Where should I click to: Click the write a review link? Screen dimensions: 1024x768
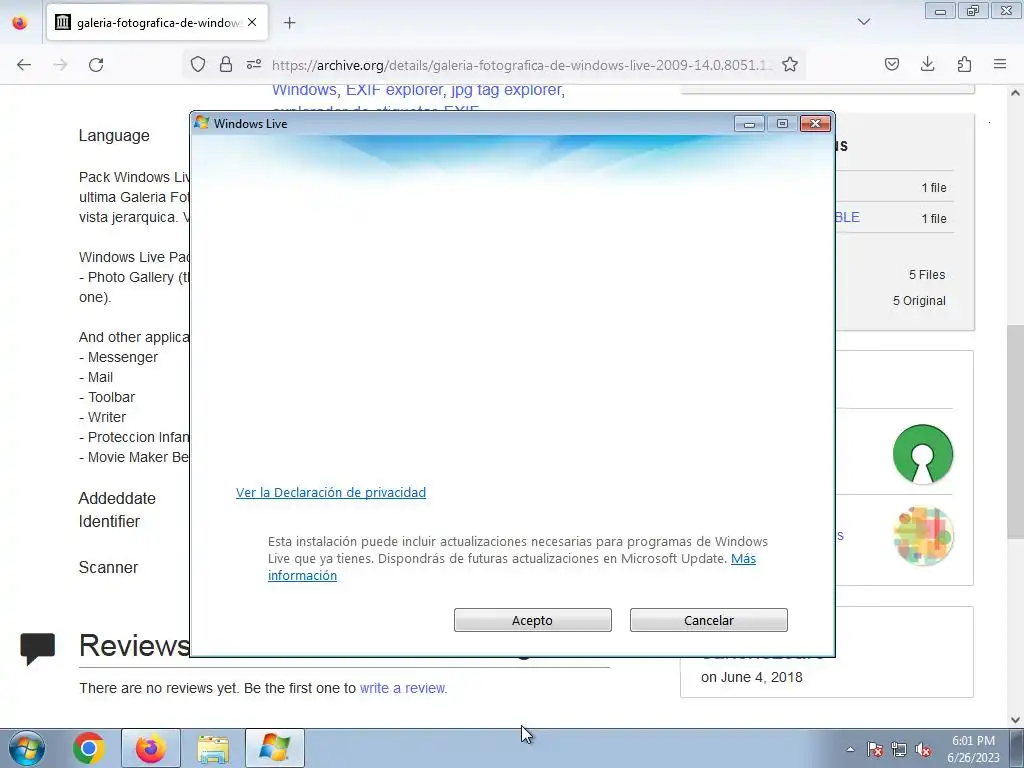coord(404,688)
